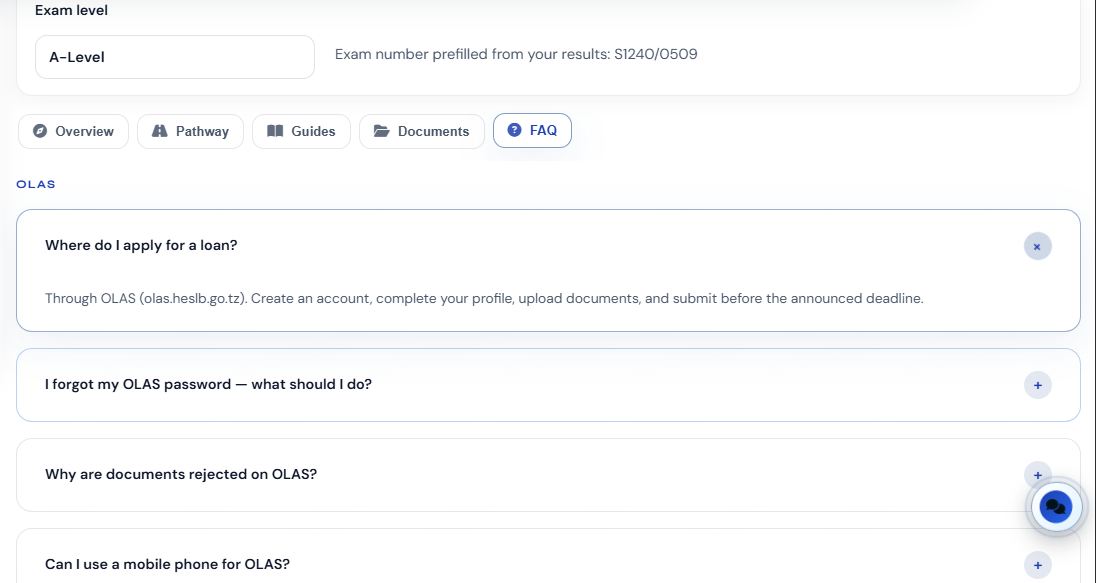The height and width of the screenshot is (583, 1096).
Task: Expand the forgot OLAS password question
Action: click(1037, 385)
